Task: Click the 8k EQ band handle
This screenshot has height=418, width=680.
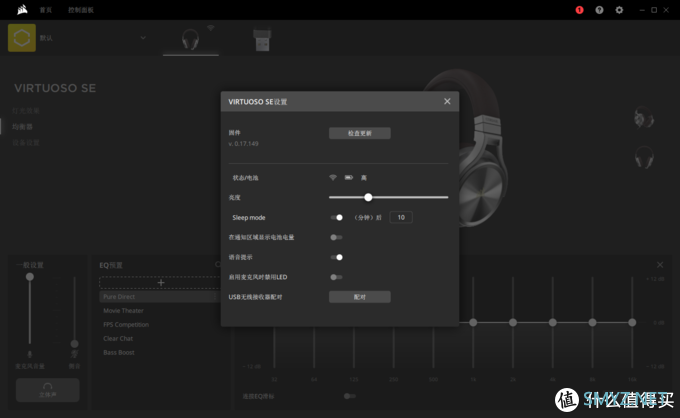Action: tap(592, 323)
